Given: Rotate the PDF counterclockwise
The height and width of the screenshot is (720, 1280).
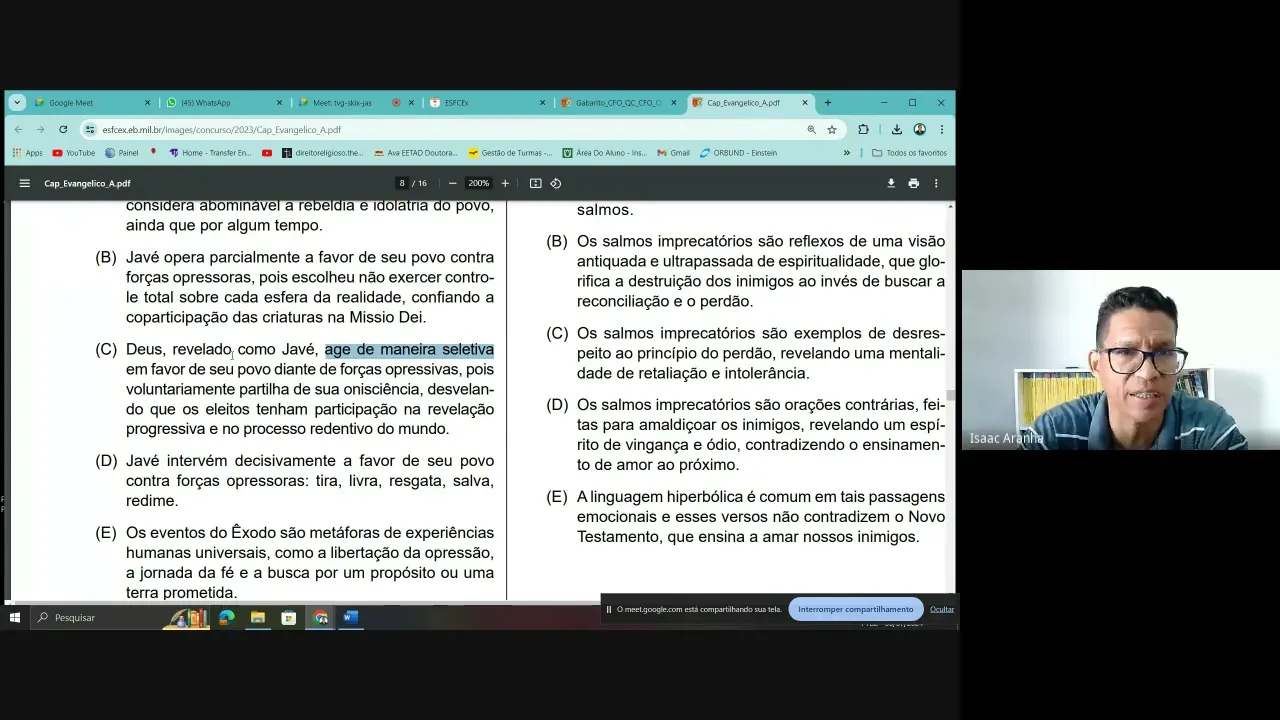Looking at the screenshot, I should click(556, 183).
